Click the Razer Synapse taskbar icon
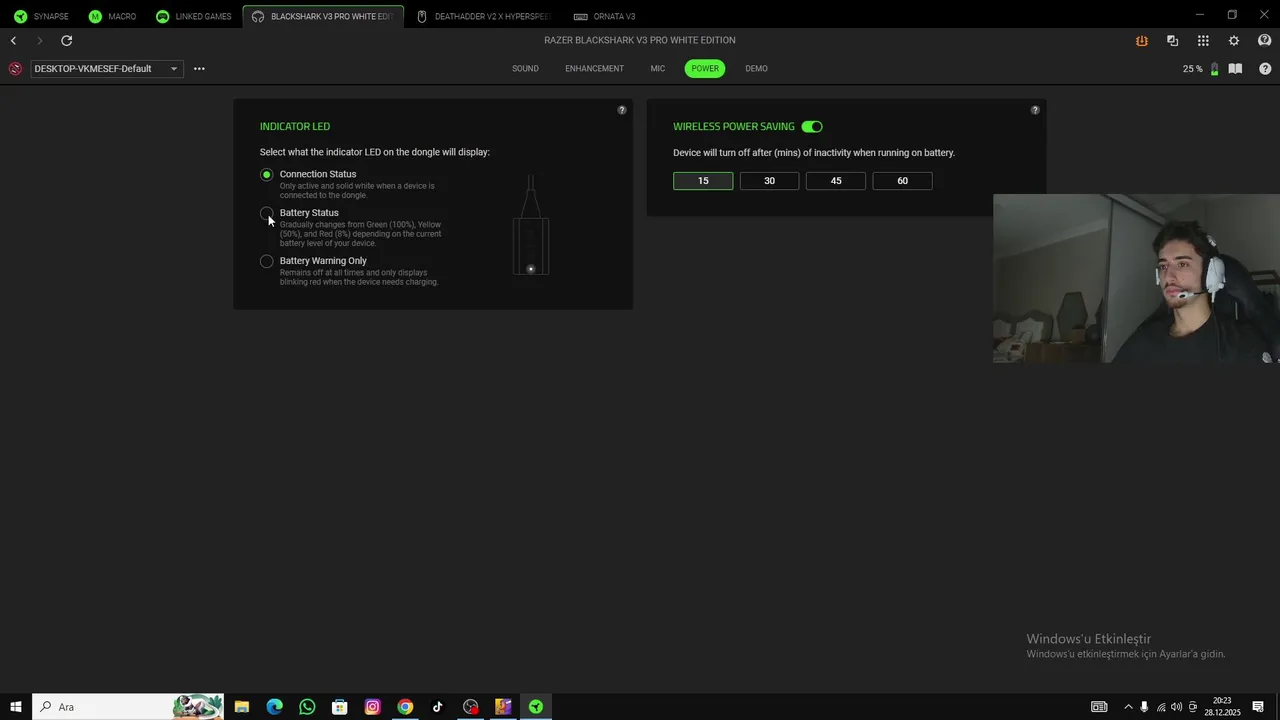Screen dimensions: 1280x720 pyautogui.click(x=536, y=707)
